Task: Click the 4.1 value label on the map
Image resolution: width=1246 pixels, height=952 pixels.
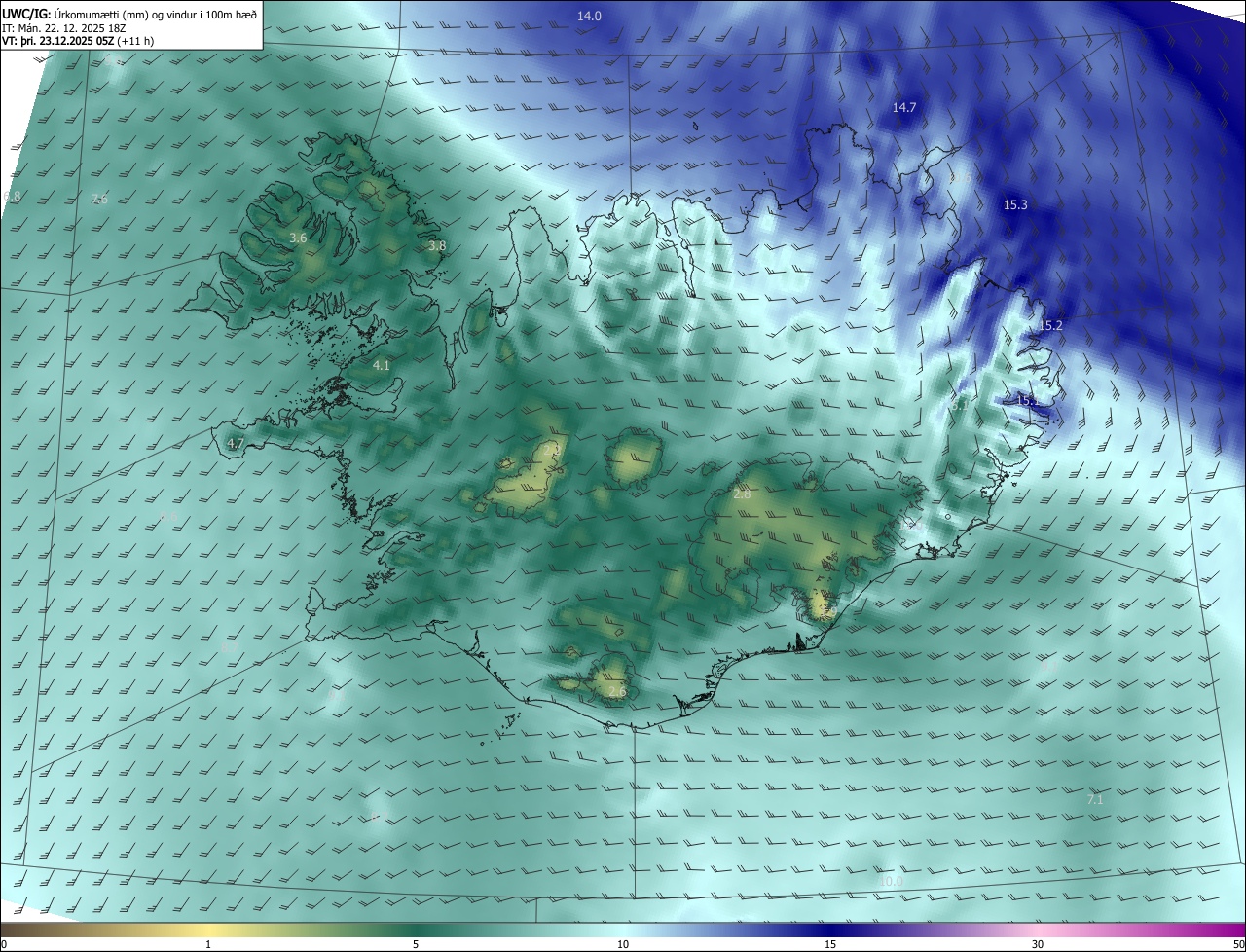Action: [x=382, y=366]
